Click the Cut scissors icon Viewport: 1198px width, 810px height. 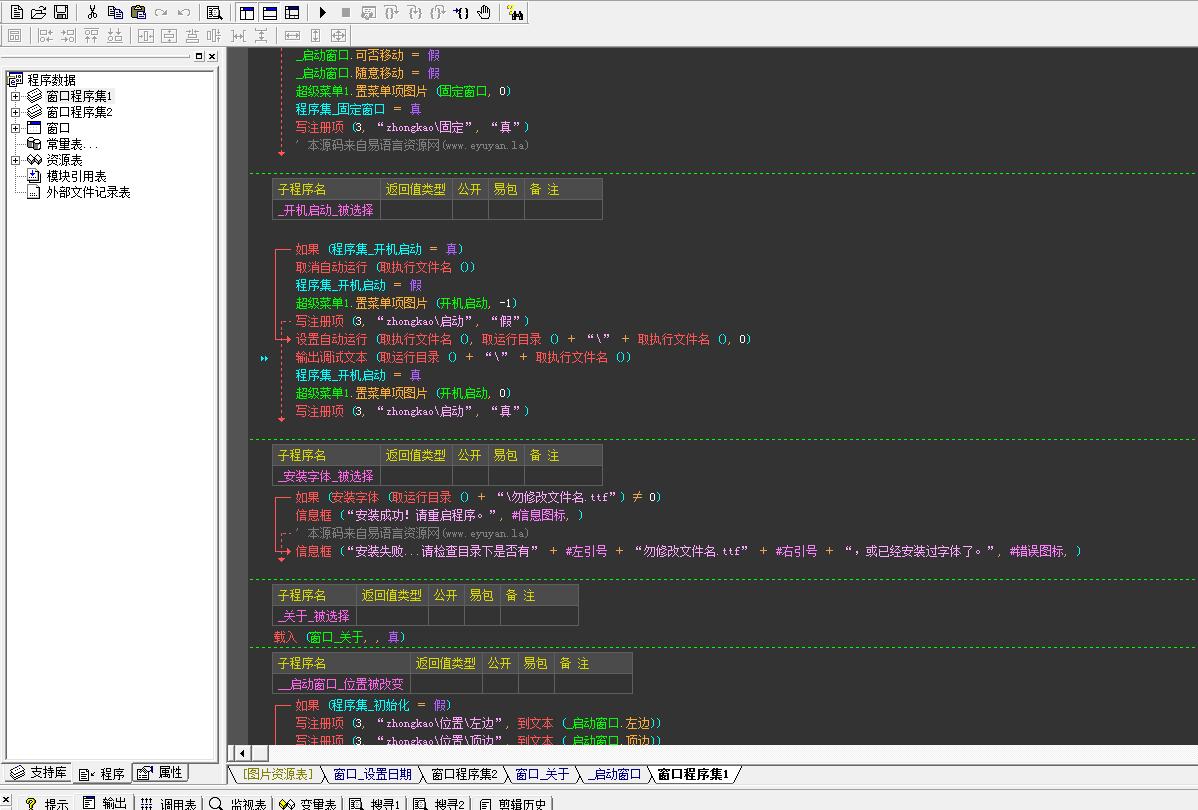[92, 12]
